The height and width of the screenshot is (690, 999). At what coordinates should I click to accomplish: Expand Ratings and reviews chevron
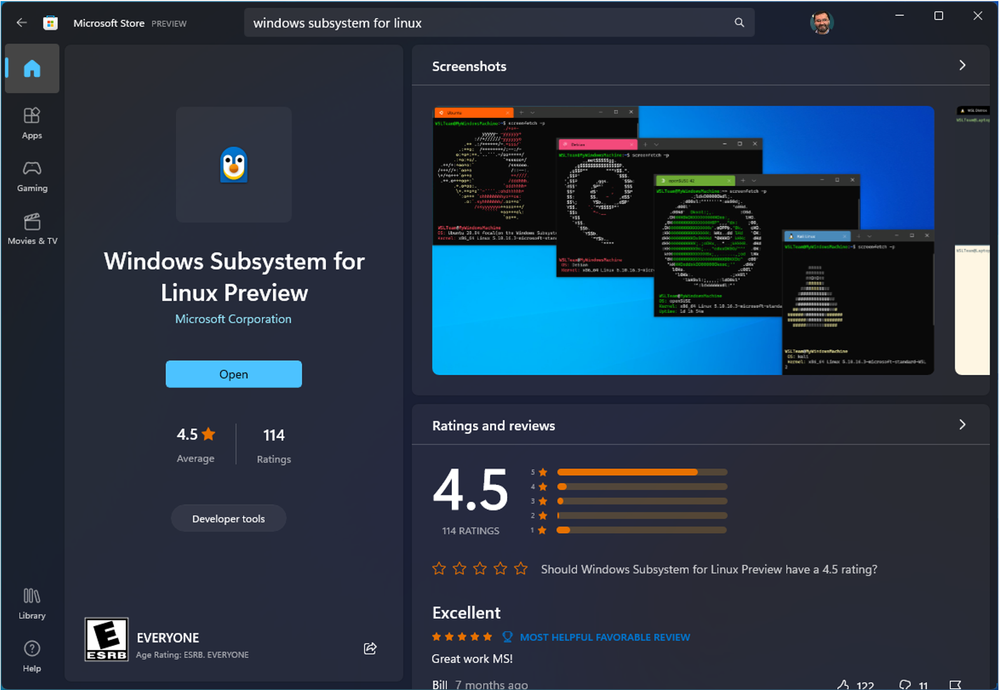click(x=962, y=424)
